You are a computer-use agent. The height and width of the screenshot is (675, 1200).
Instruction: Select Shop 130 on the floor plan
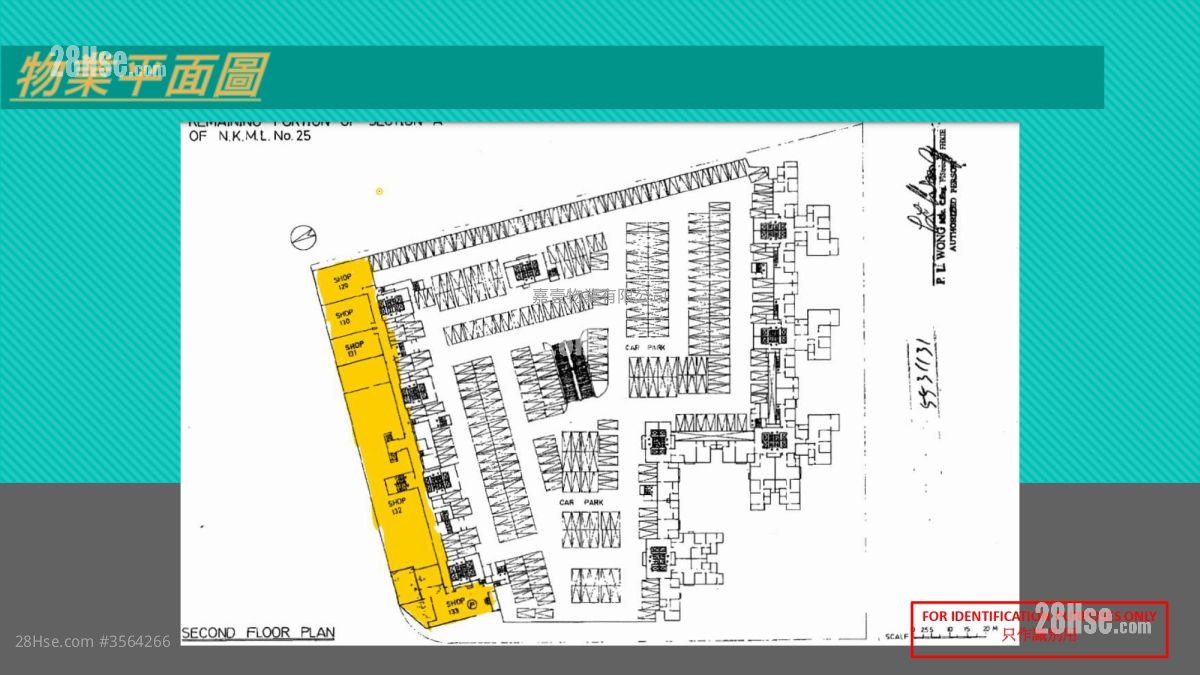tap(344, 317)
